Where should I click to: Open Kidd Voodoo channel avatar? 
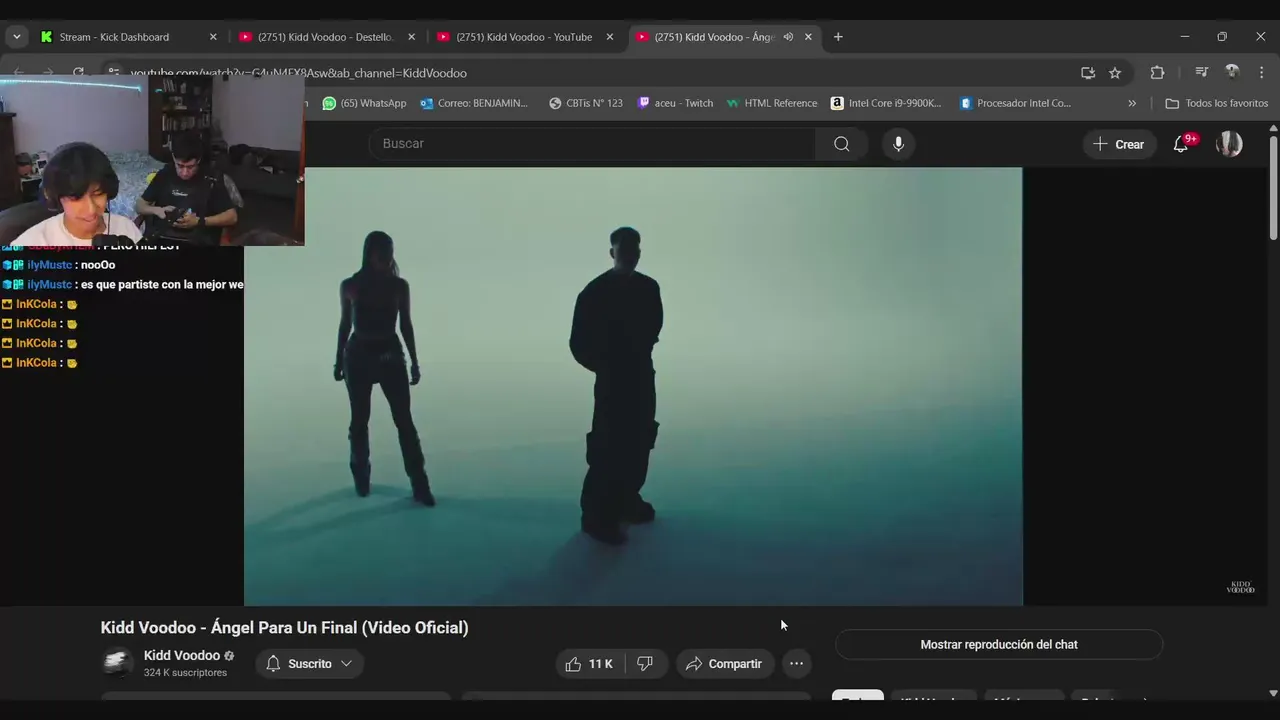tap(117, 663)
